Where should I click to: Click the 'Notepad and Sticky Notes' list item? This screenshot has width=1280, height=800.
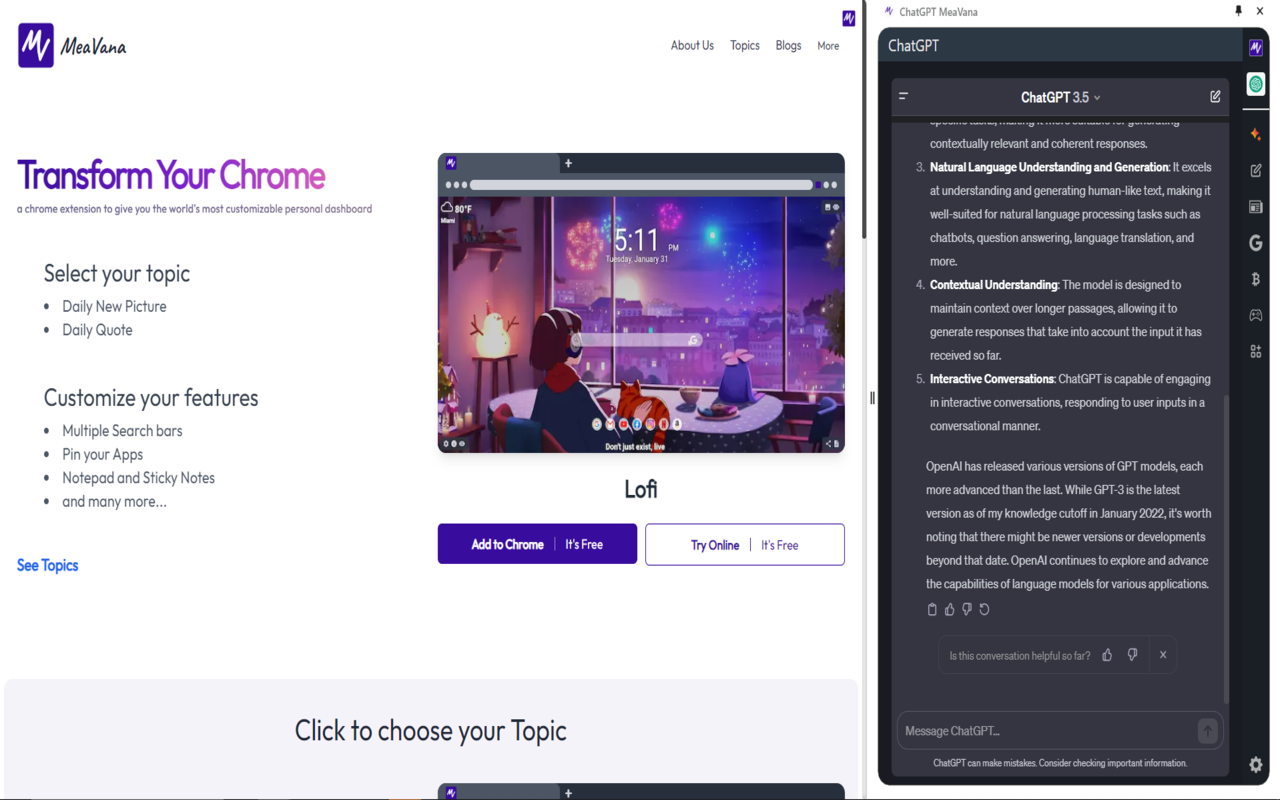pos(138,478)
